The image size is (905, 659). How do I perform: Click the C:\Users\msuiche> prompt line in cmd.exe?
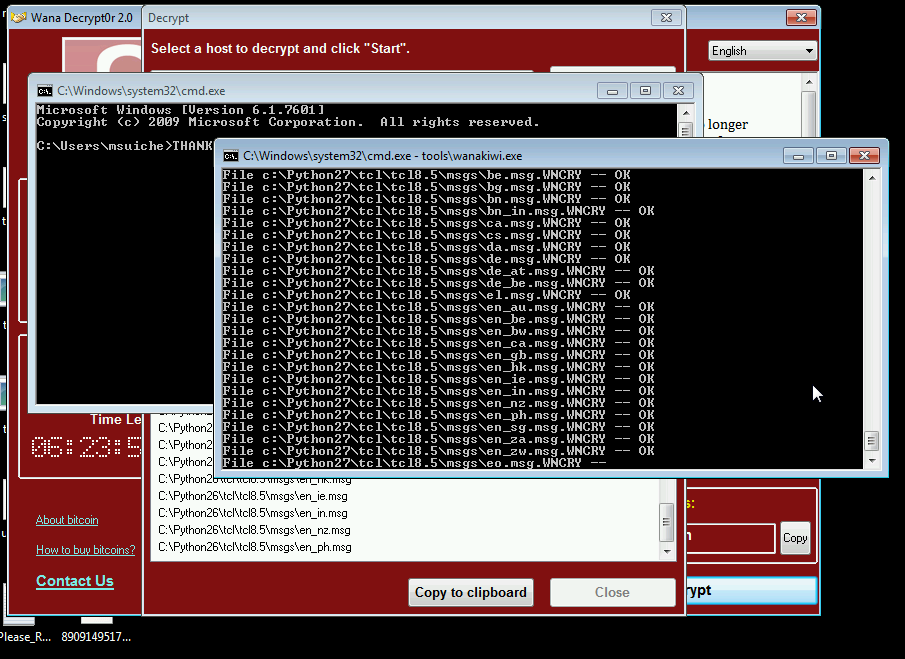coord(125,146)
